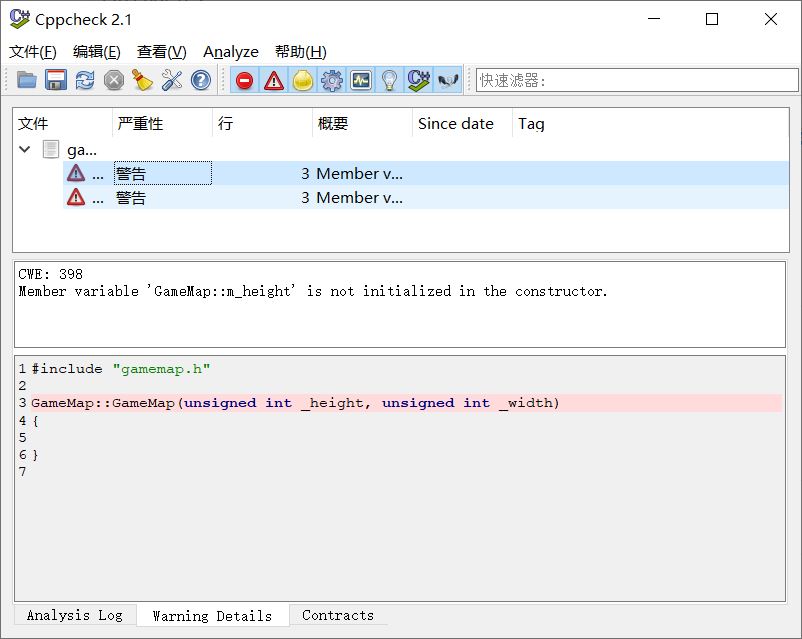The height and width of the screenshot is (639, 802).
Task: Sort by the 严重性 column header
Action: click(162, 123)
